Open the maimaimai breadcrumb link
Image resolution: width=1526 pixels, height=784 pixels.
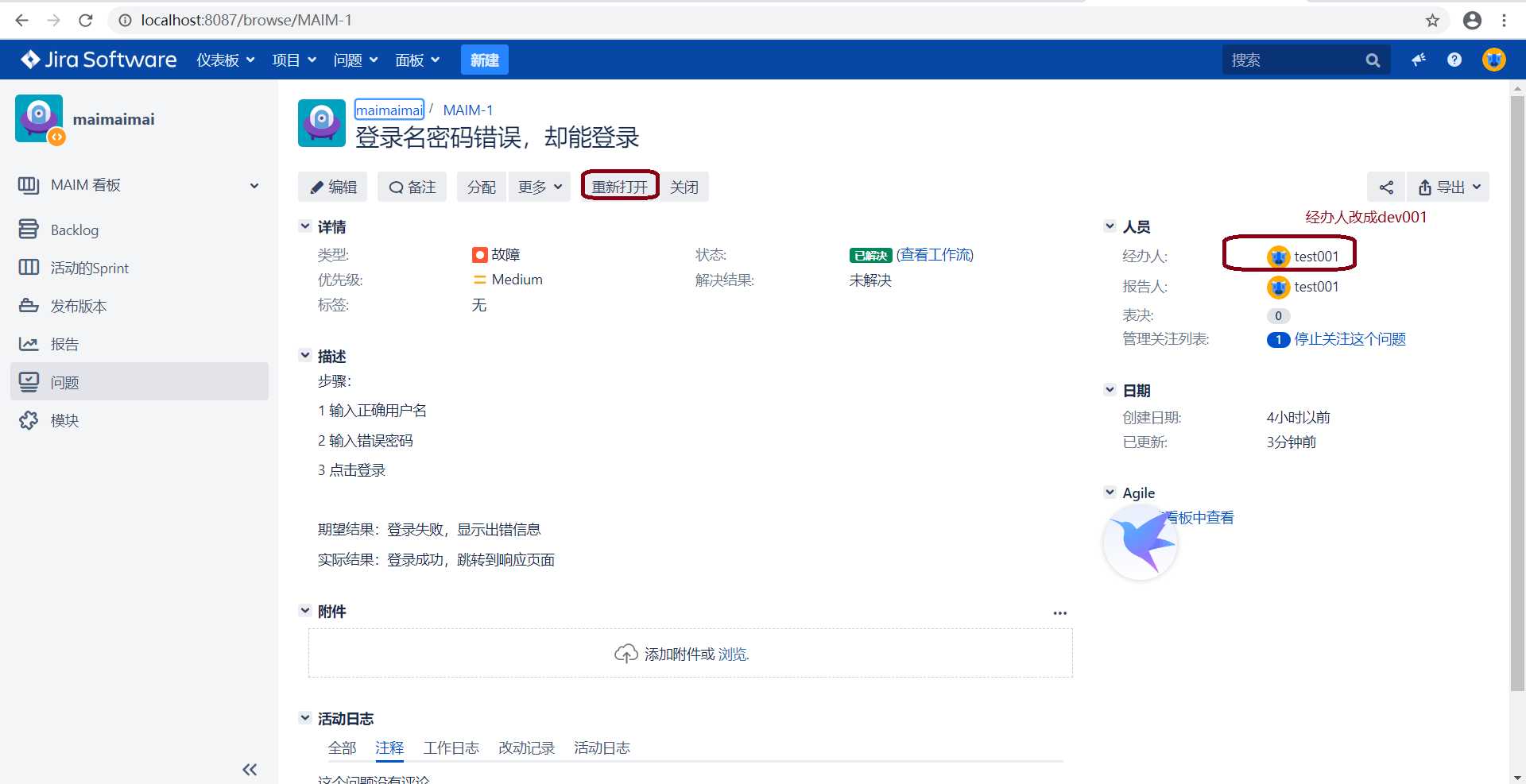pyautogui.click(x=389, y=110)
